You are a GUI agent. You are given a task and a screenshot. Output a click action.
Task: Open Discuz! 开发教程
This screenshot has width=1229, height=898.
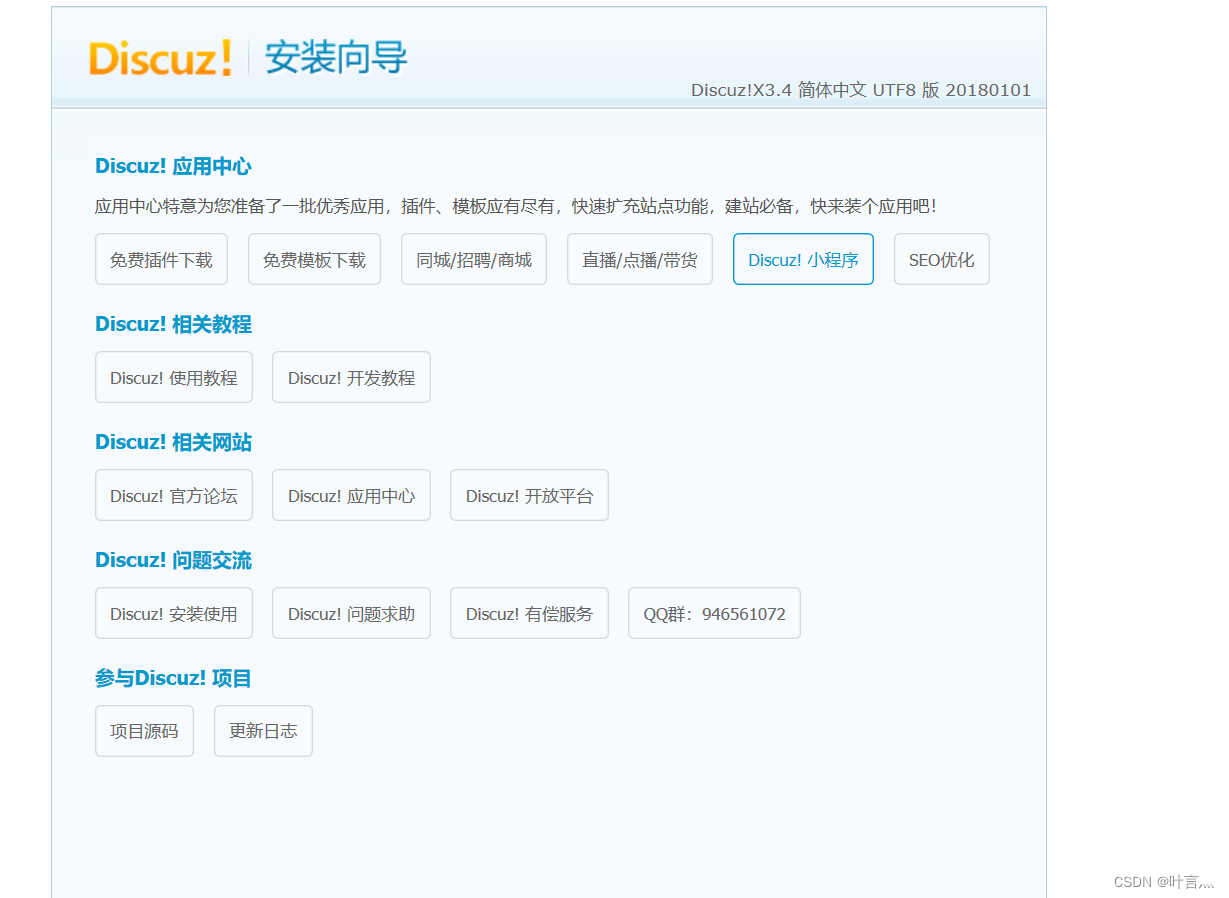[351, 378]
